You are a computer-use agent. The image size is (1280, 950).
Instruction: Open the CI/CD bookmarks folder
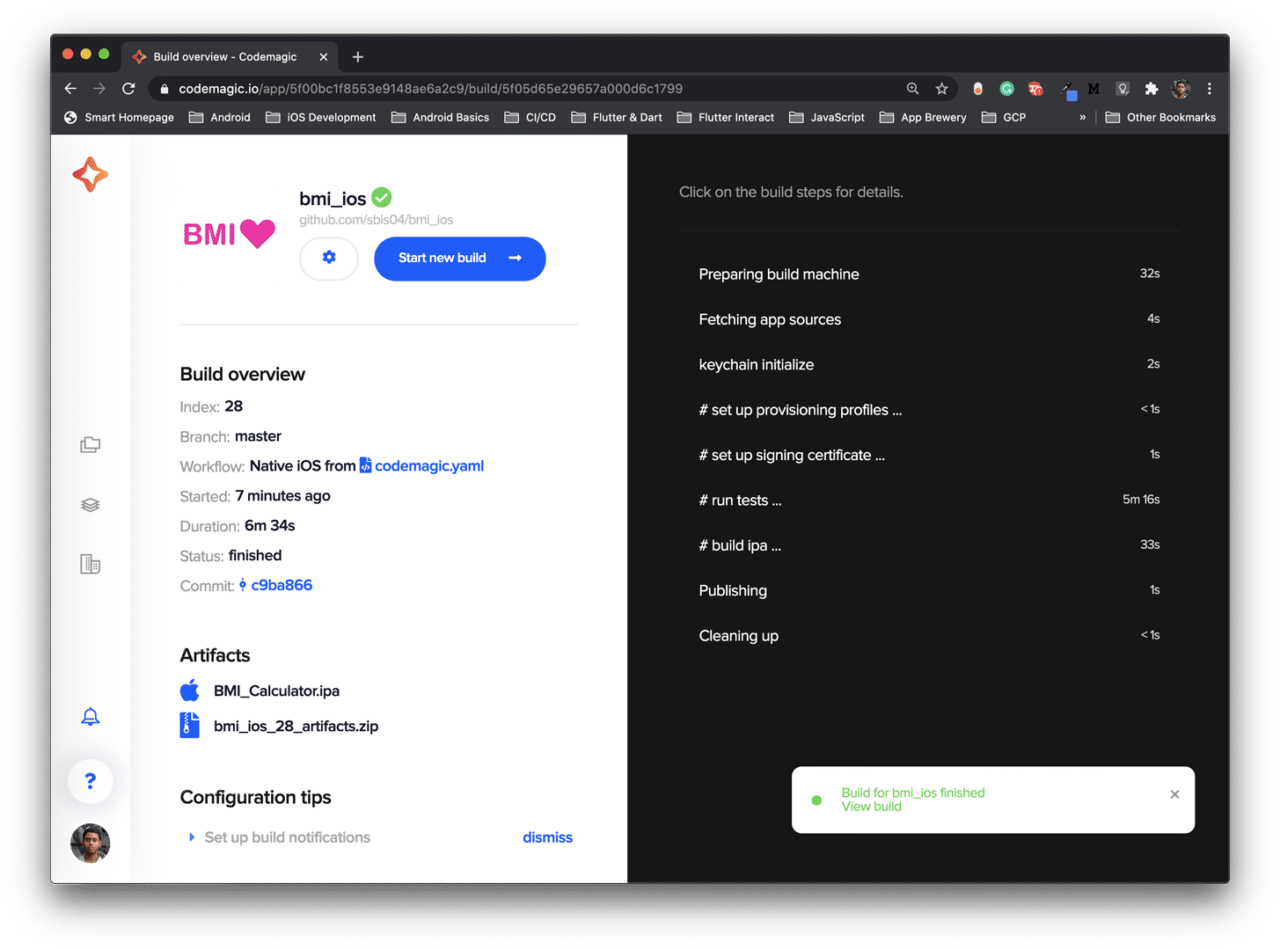point(530,117)
